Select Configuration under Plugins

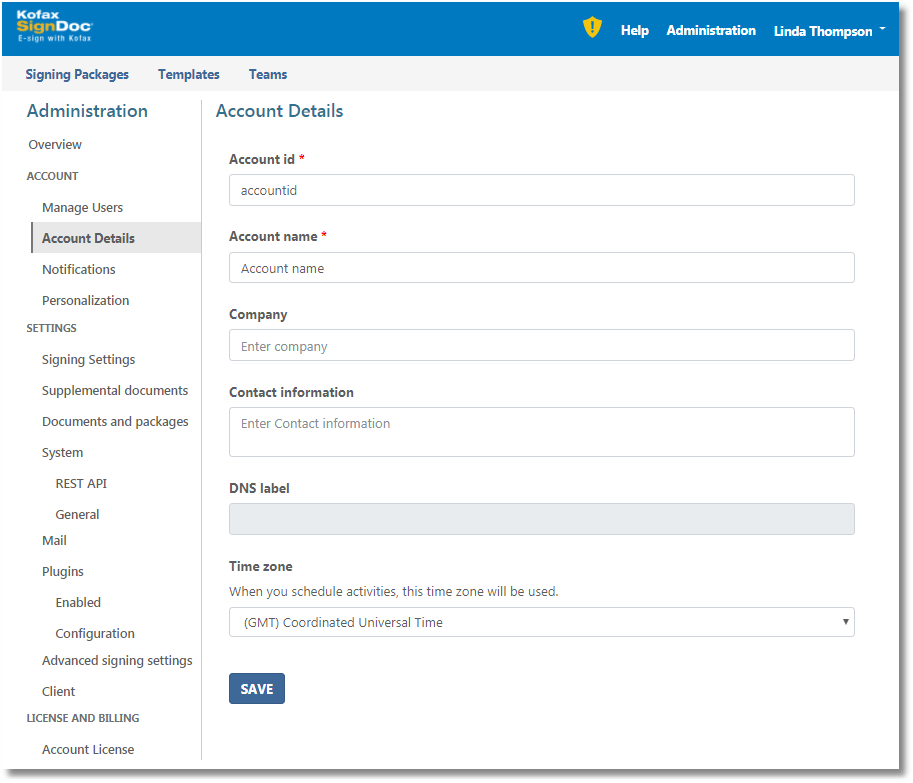(95, 634)
